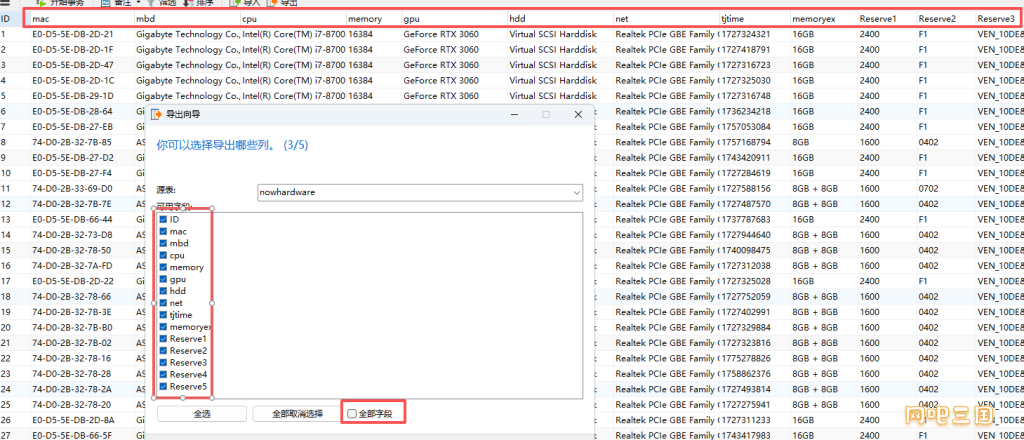This screenshot has width=1024, height=440.
Task: Uncheck the mac field checkbox
Action: pyautogui.click(x=163, y=232)
